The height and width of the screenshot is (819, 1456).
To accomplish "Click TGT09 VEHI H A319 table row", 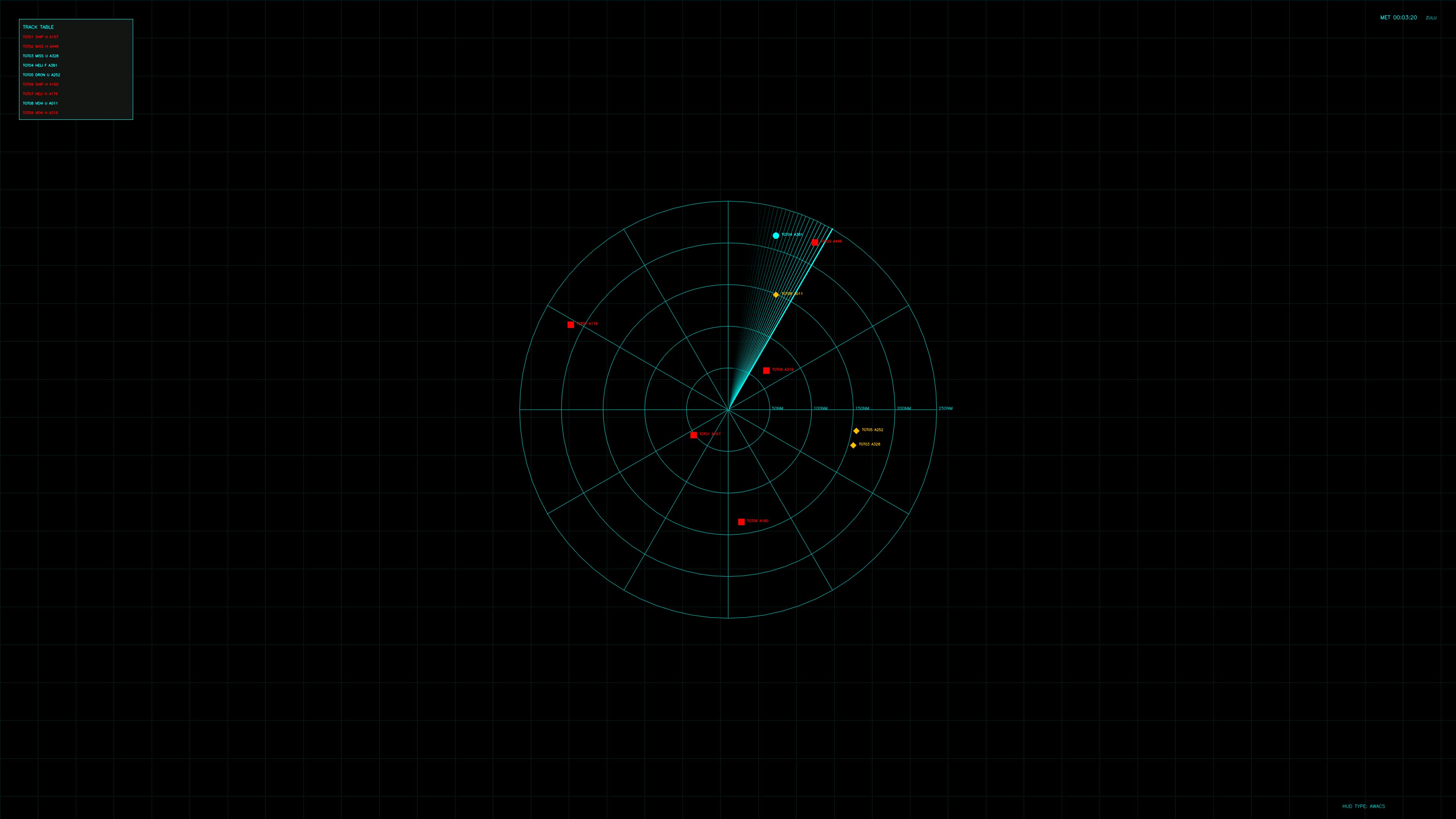I will click(x=40, y=113).
